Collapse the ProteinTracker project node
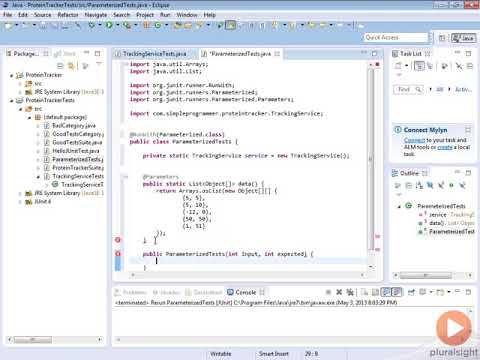 11,75
